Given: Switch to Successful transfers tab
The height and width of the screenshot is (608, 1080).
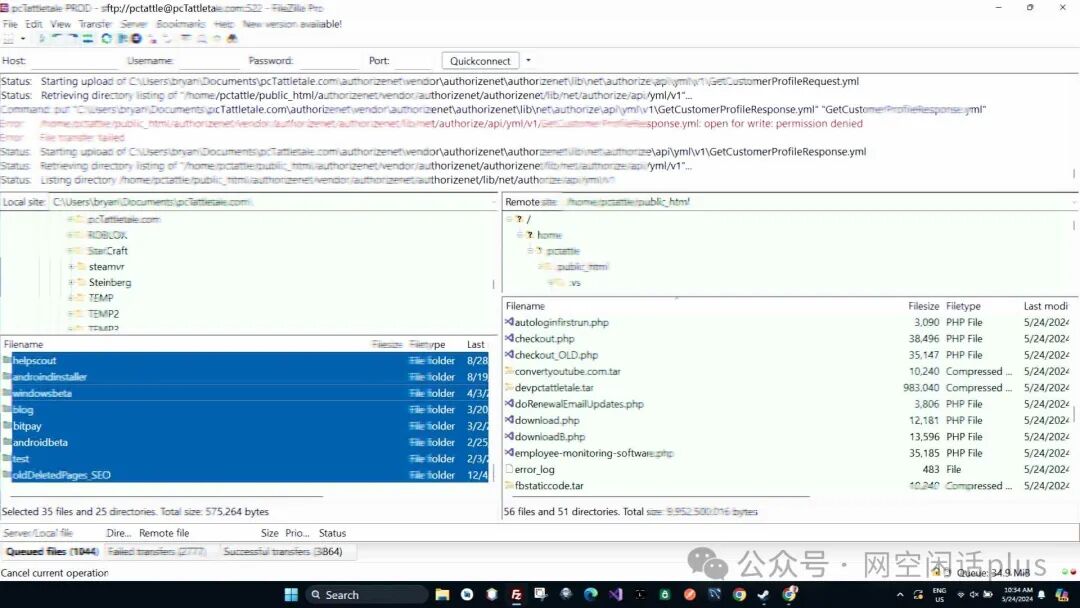Looking at the screenshot, I should (x=282, y=552).
